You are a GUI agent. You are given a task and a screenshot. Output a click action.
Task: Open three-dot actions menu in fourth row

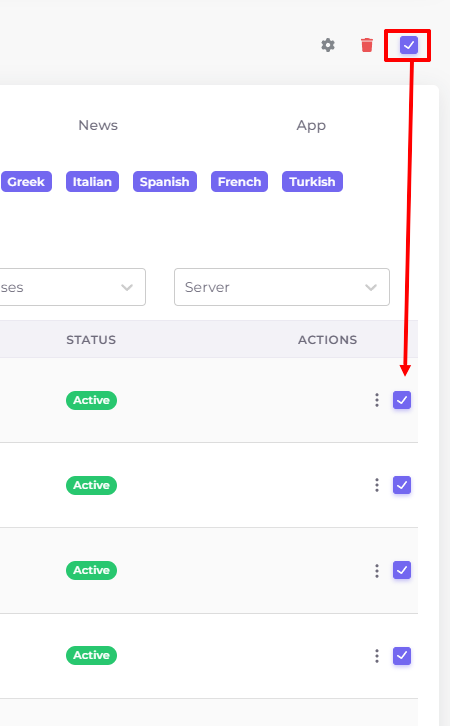(x=377, y=656)
